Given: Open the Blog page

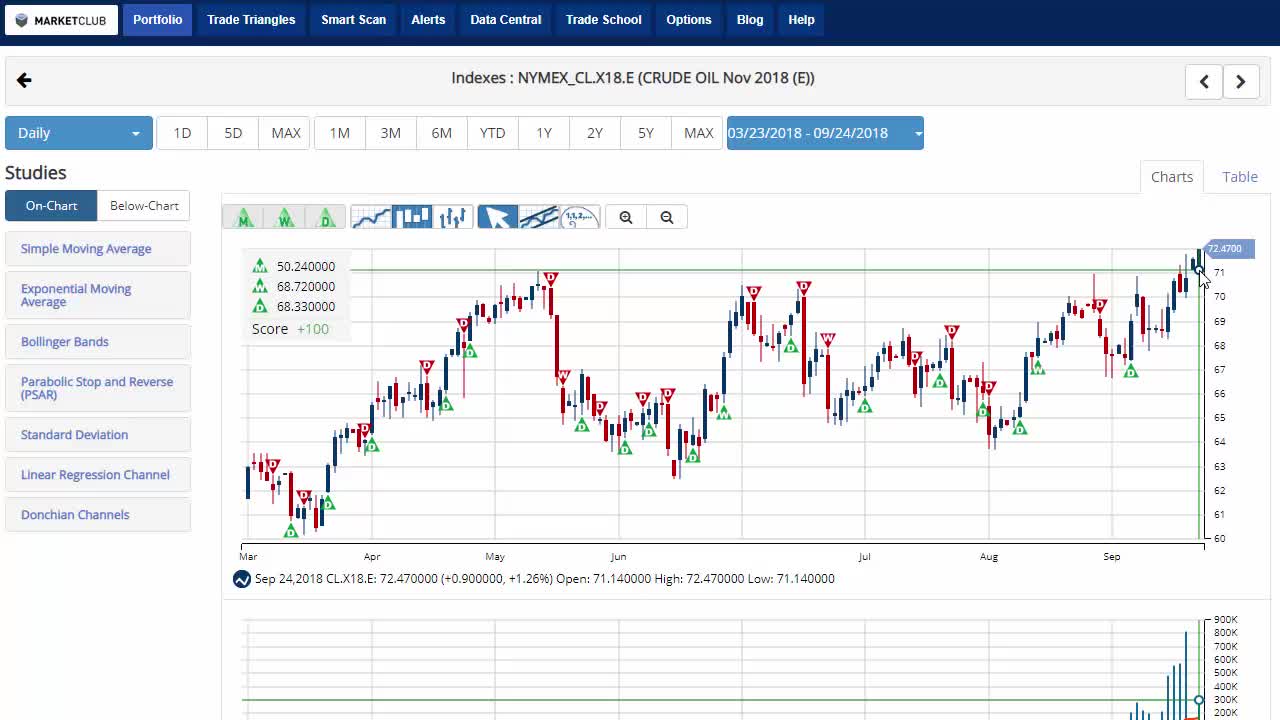Looking at the screenshot, I should [x=750, y=19].
